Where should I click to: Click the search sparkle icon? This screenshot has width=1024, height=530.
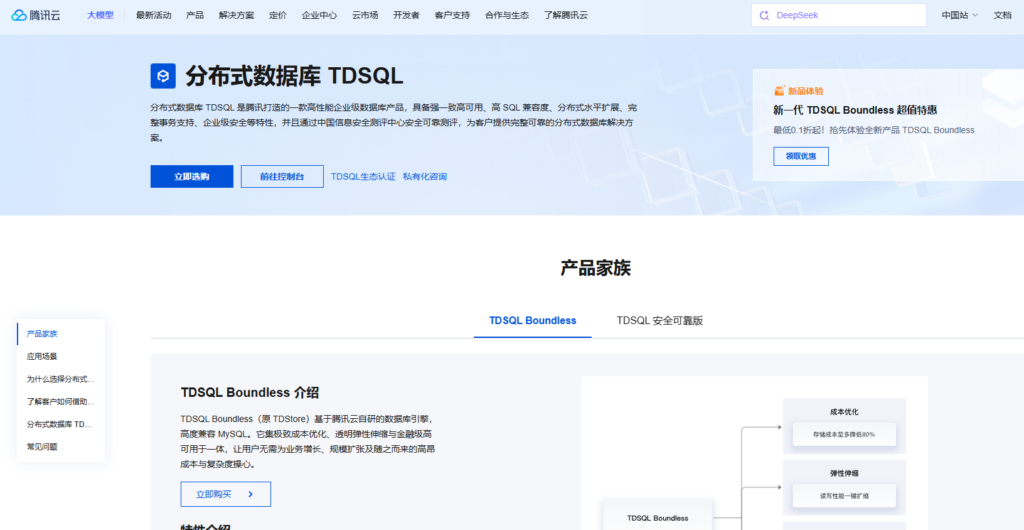764,15
